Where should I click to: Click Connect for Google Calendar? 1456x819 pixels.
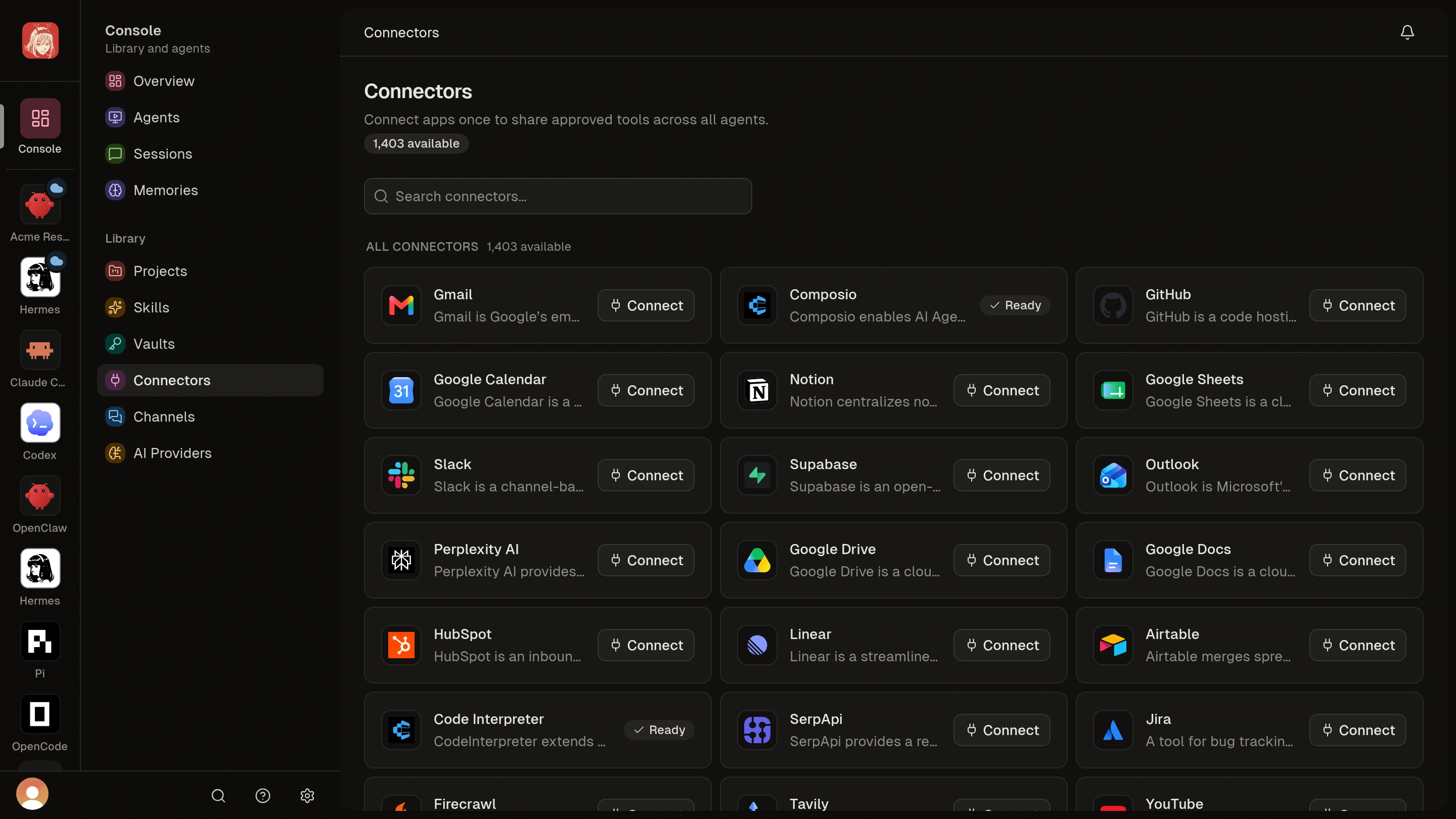[646, 391]
